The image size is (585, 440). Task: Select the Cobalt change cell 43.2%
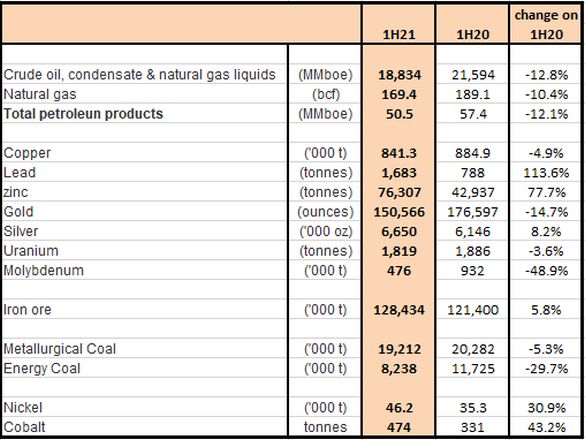[546, 427]
